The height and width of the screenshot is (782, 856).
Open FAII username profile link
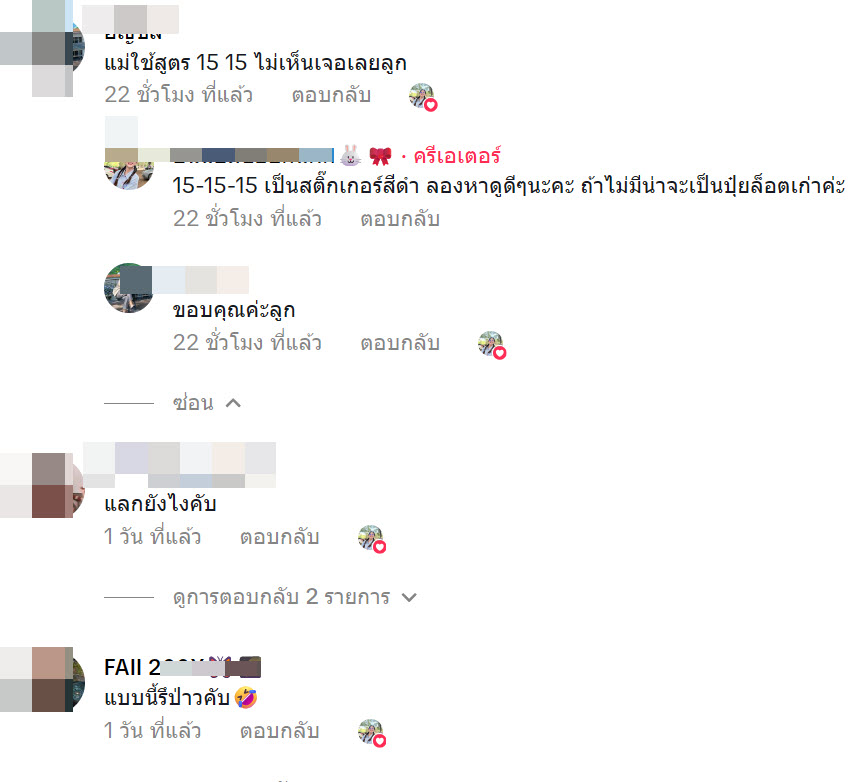pos(182,667)
